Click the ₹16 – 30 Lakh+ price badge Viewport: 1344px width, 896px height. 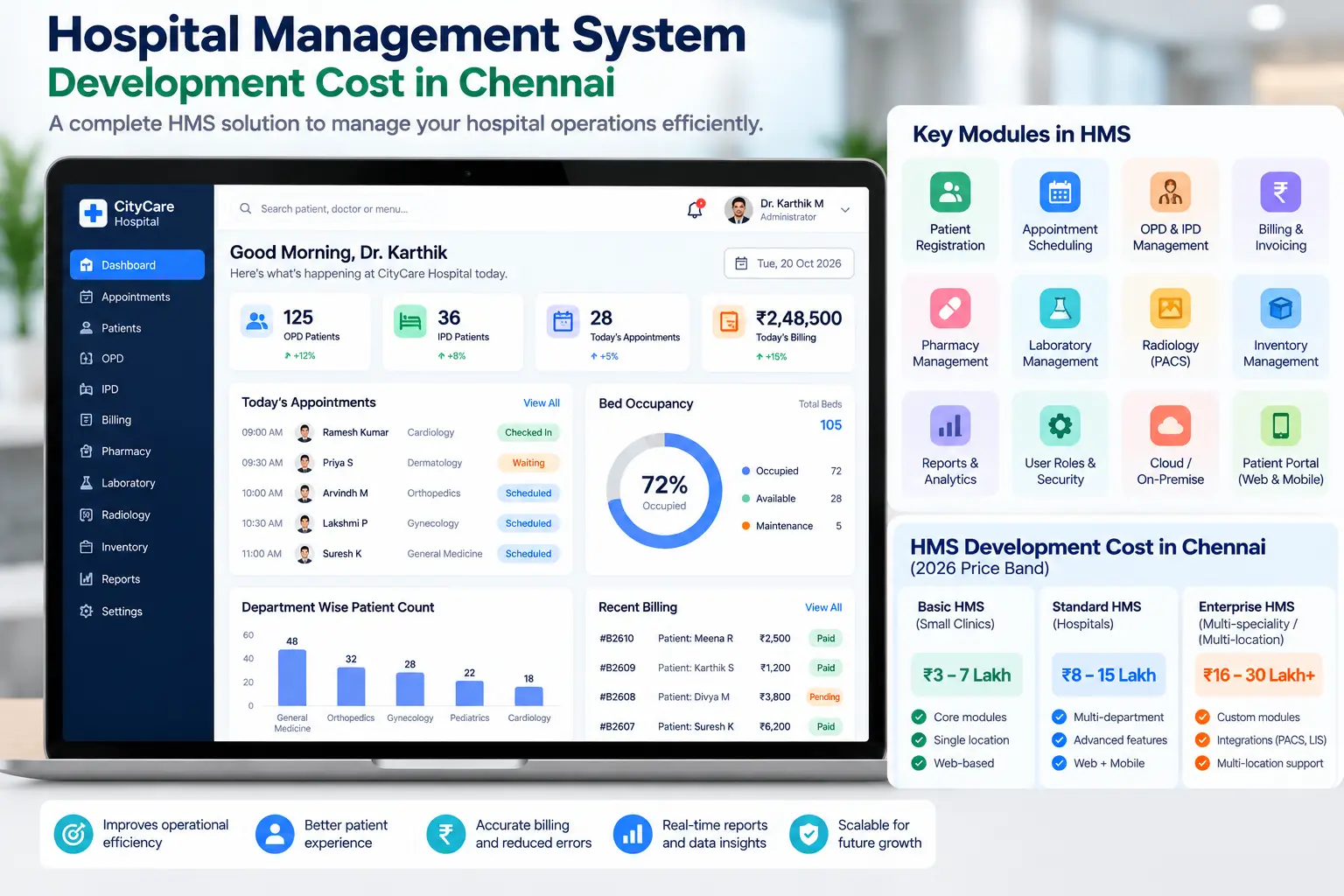[1258, 675]
